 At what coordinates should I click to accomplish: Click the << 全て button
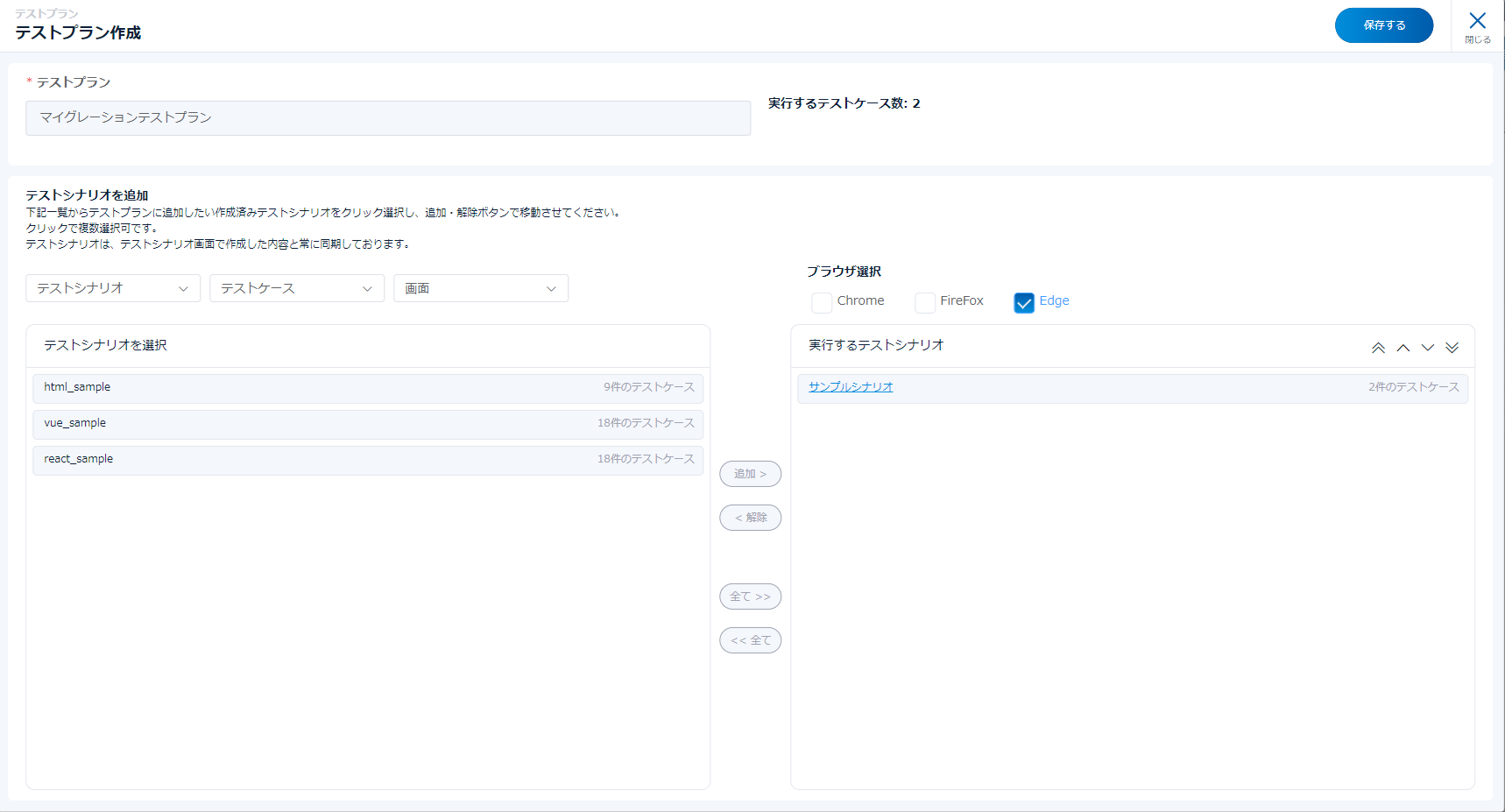pyautogui.click(x=751, y=640)
